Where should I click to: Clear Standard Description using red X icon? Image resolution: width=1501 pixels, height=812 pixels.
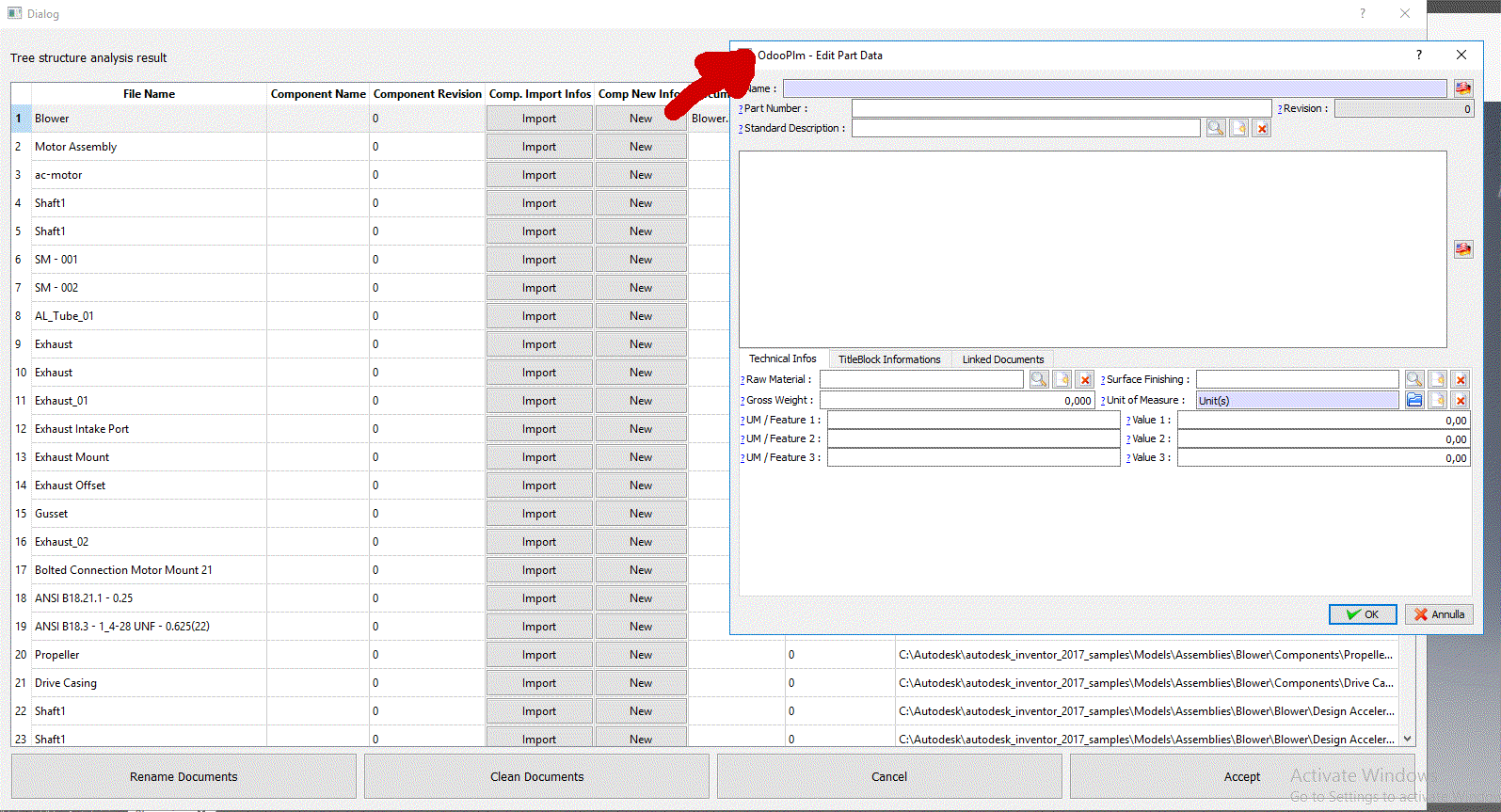point(1262,129)
